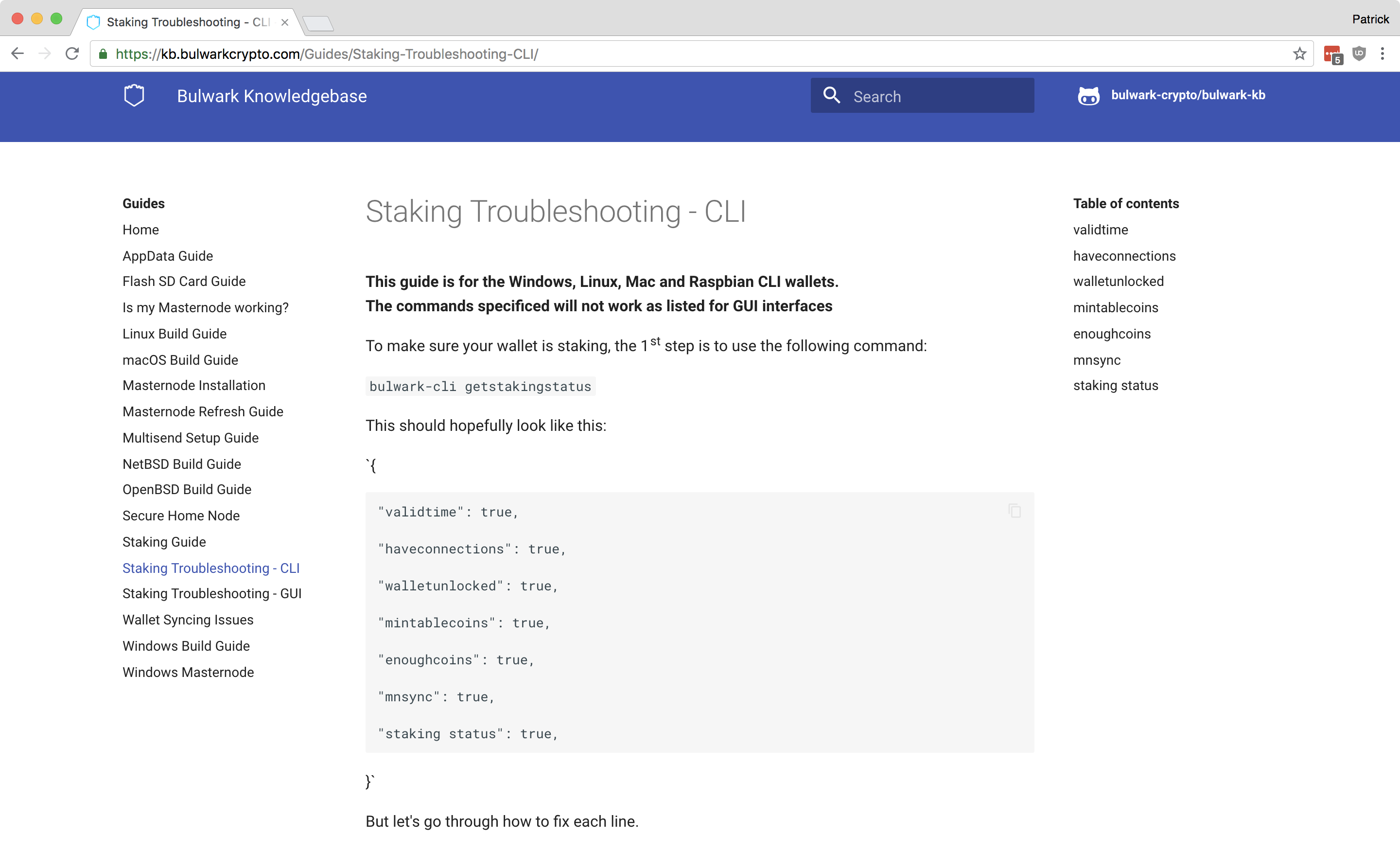This screenshot has height=853, width=1400.
Task: Click the GitHub cat repository icon
Action: pyautogui.click(x=1088, y=96)
